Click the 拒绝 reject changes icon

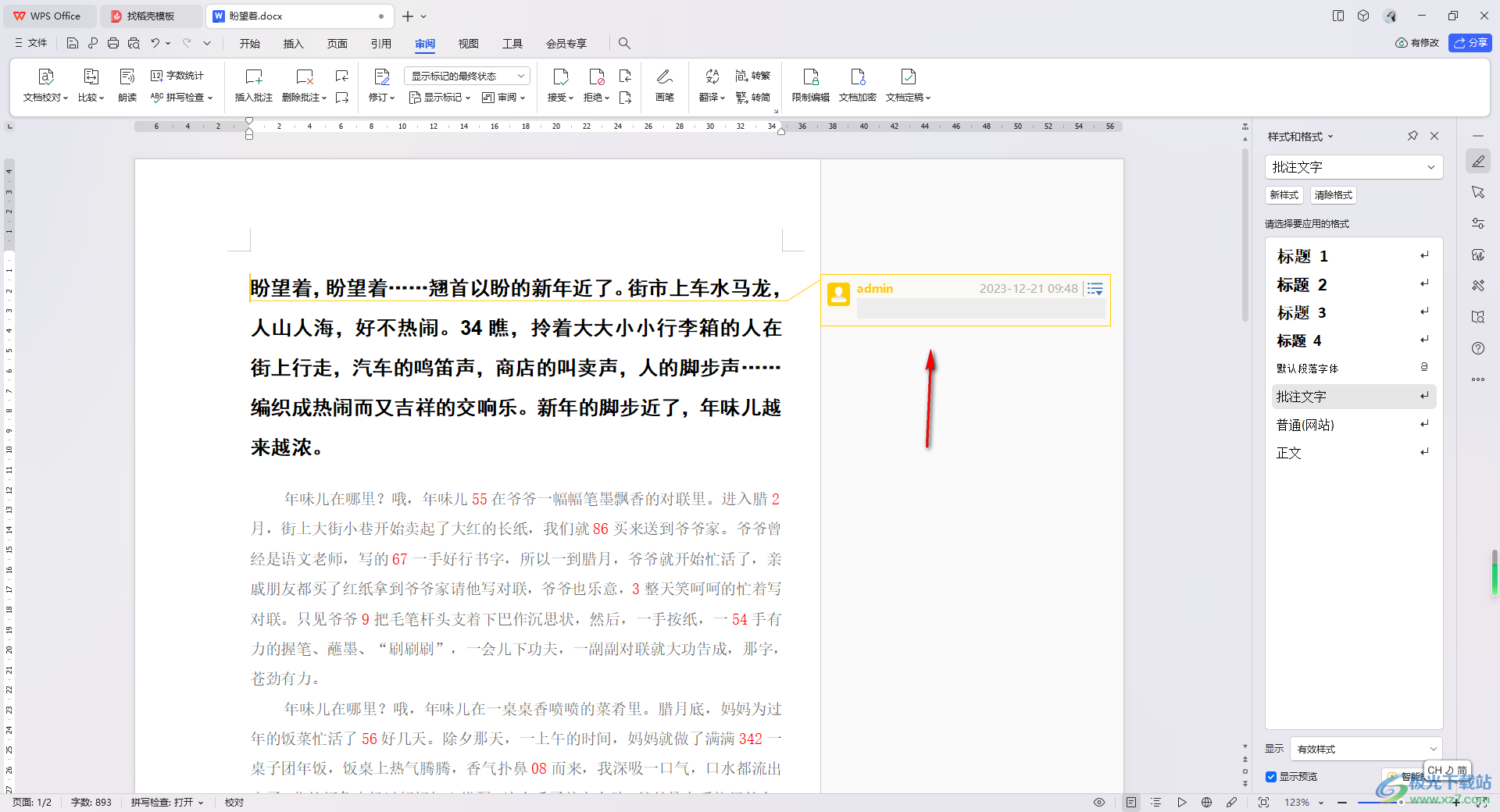coord(597,77)
